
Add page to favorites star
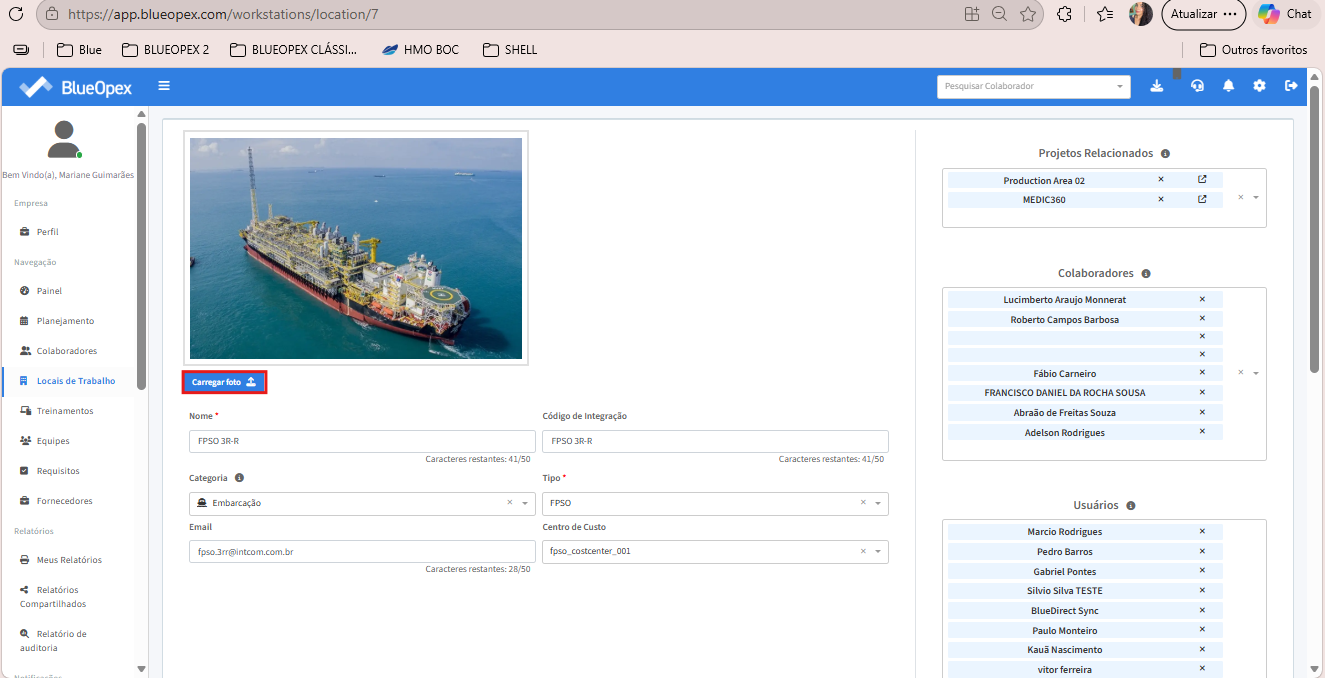[1028, 14]
